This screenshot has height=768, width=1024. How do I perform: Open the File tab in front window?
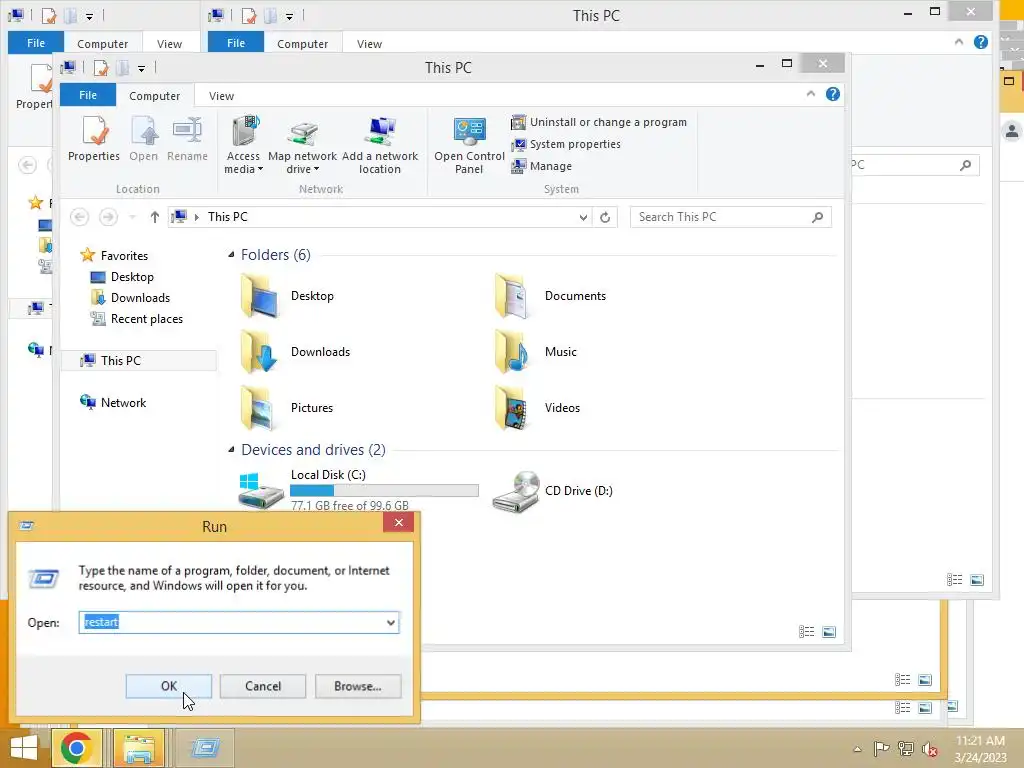[x=88, y=95]
